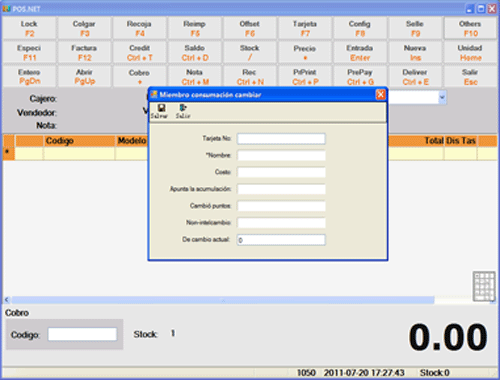Focus the Cambió puntos field
This screenshot has width=500, height=380.
[x=281, y=206]
